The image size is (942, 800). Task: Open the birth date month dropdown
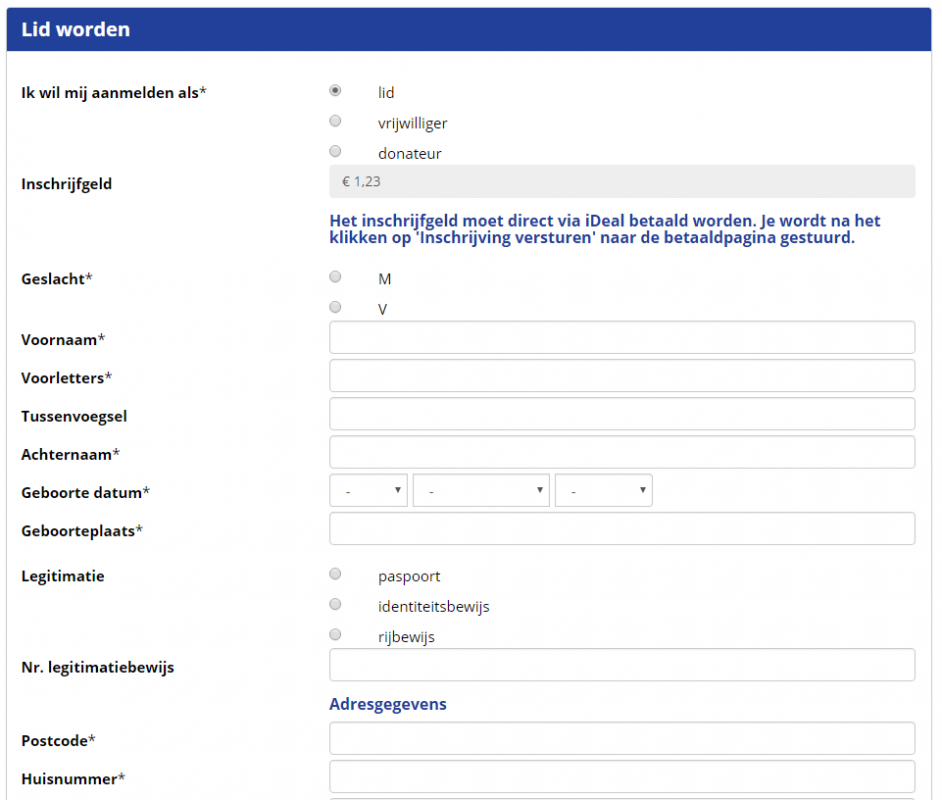coord(481,491)
